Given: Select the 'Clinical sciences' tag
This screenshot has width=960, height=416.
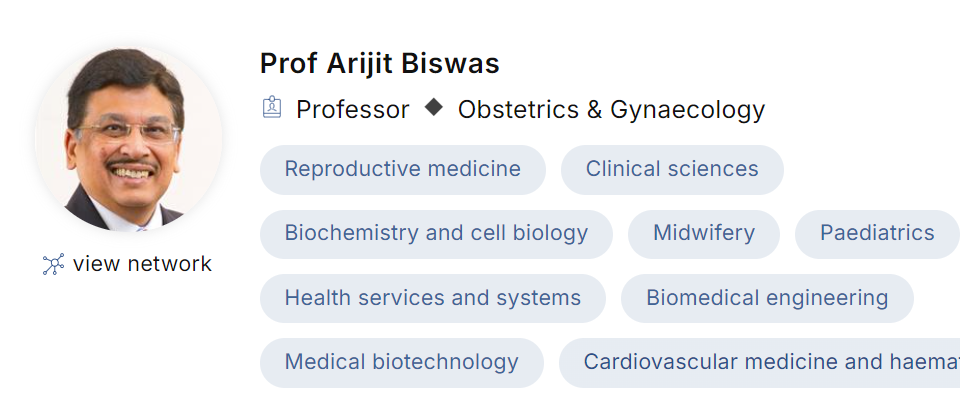Looking at the screenshot, I should tap(672, 169).
